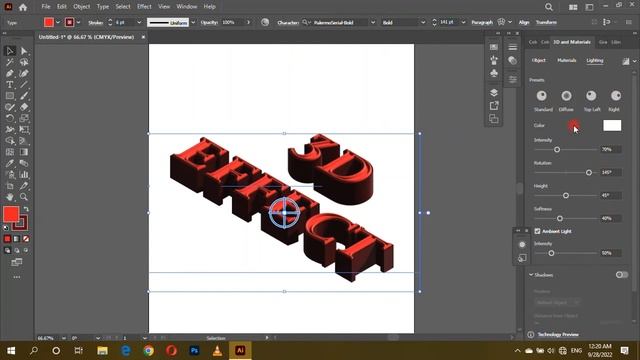
Task: Go to the Home screen icon
Action: pos(23,7)
